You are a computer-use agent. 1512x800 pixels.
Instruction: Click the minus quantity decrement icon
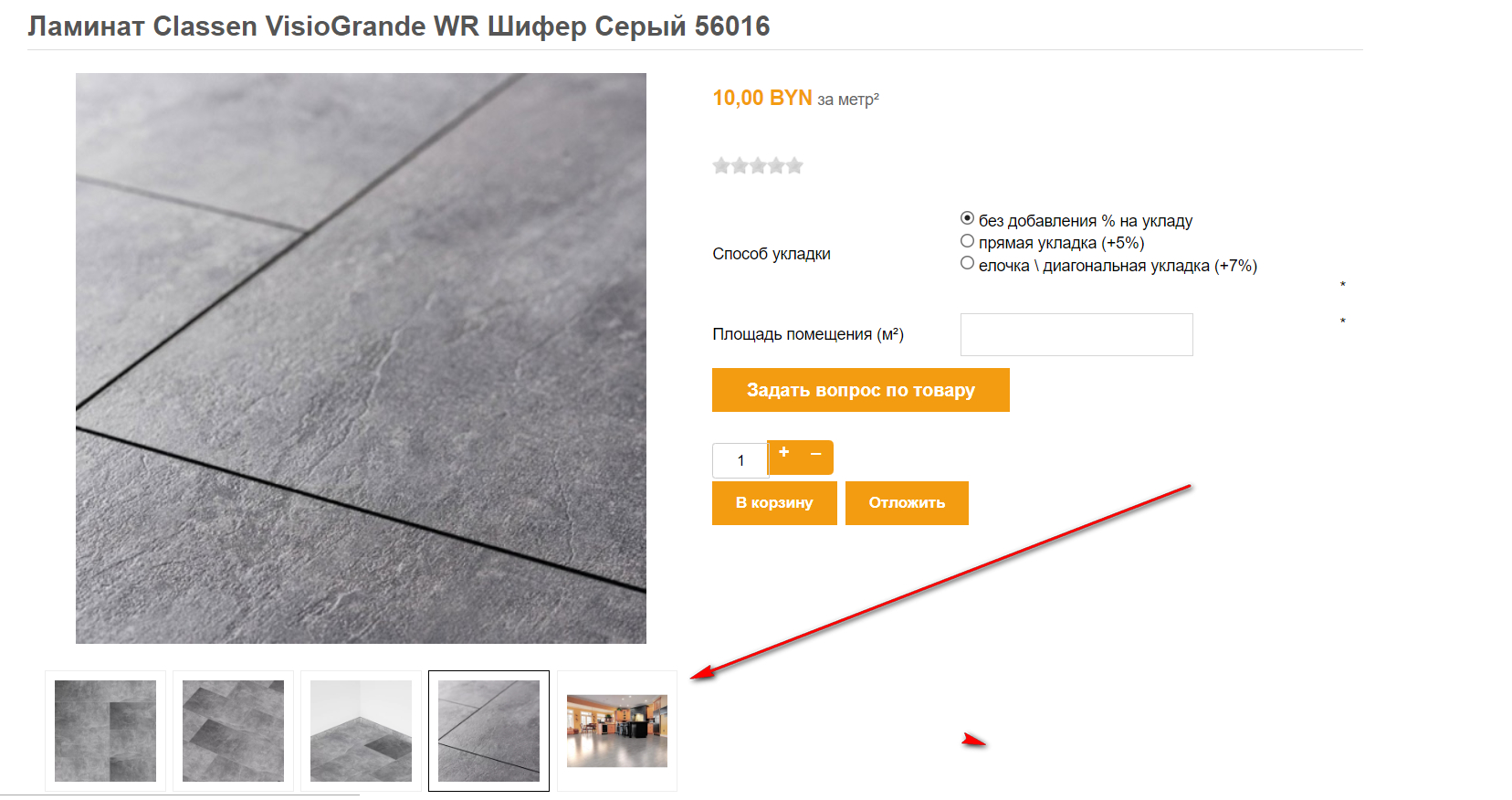pos(816,453)
